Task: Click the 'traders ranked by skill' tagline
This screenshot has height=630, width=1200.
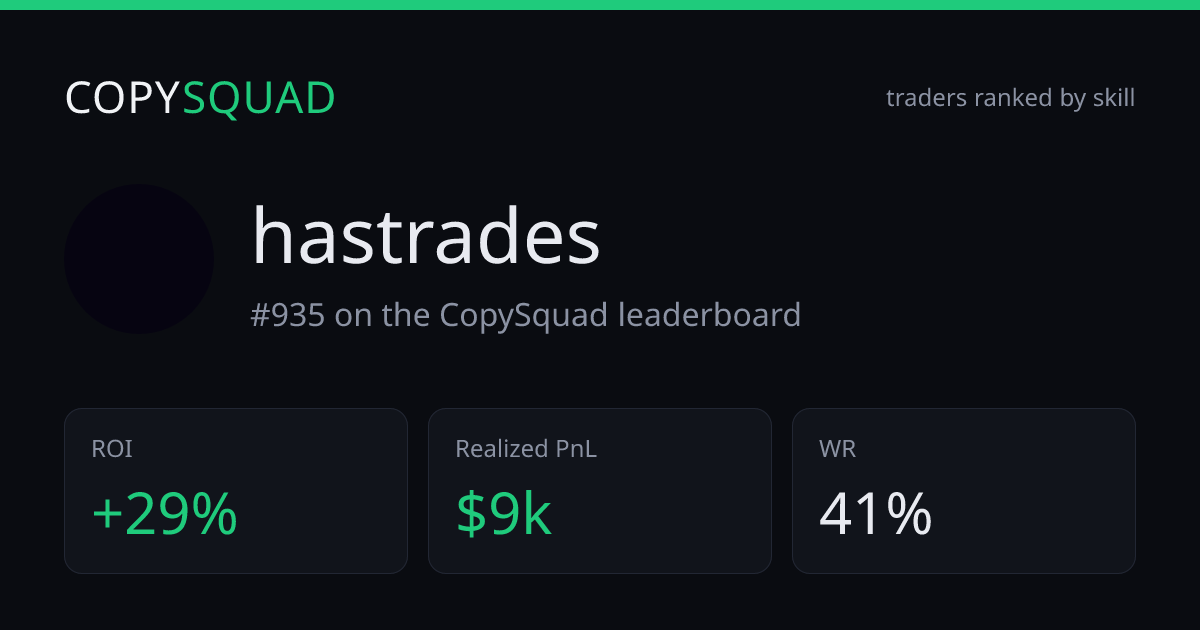Action: click(1010, 98)
